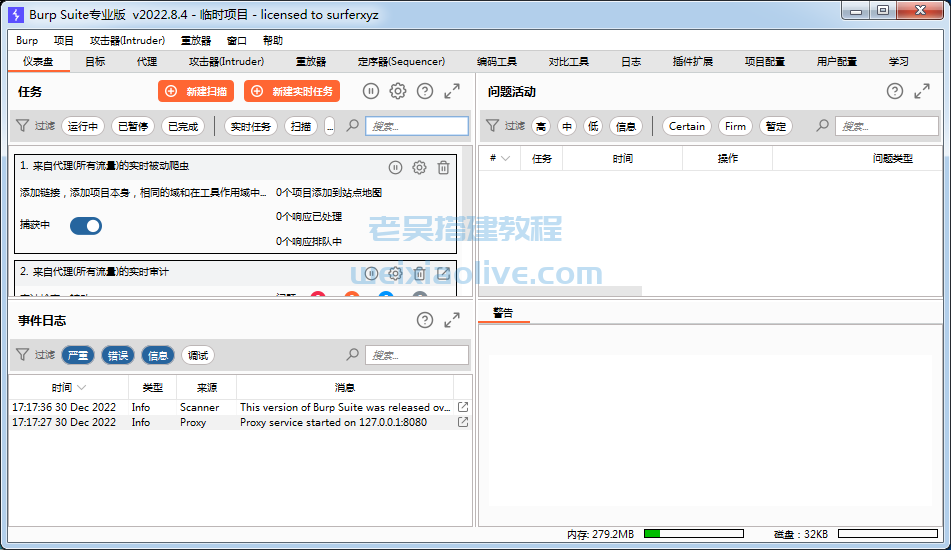
Task: Click the 内存 memory usage bar
Action: [694, 534]
